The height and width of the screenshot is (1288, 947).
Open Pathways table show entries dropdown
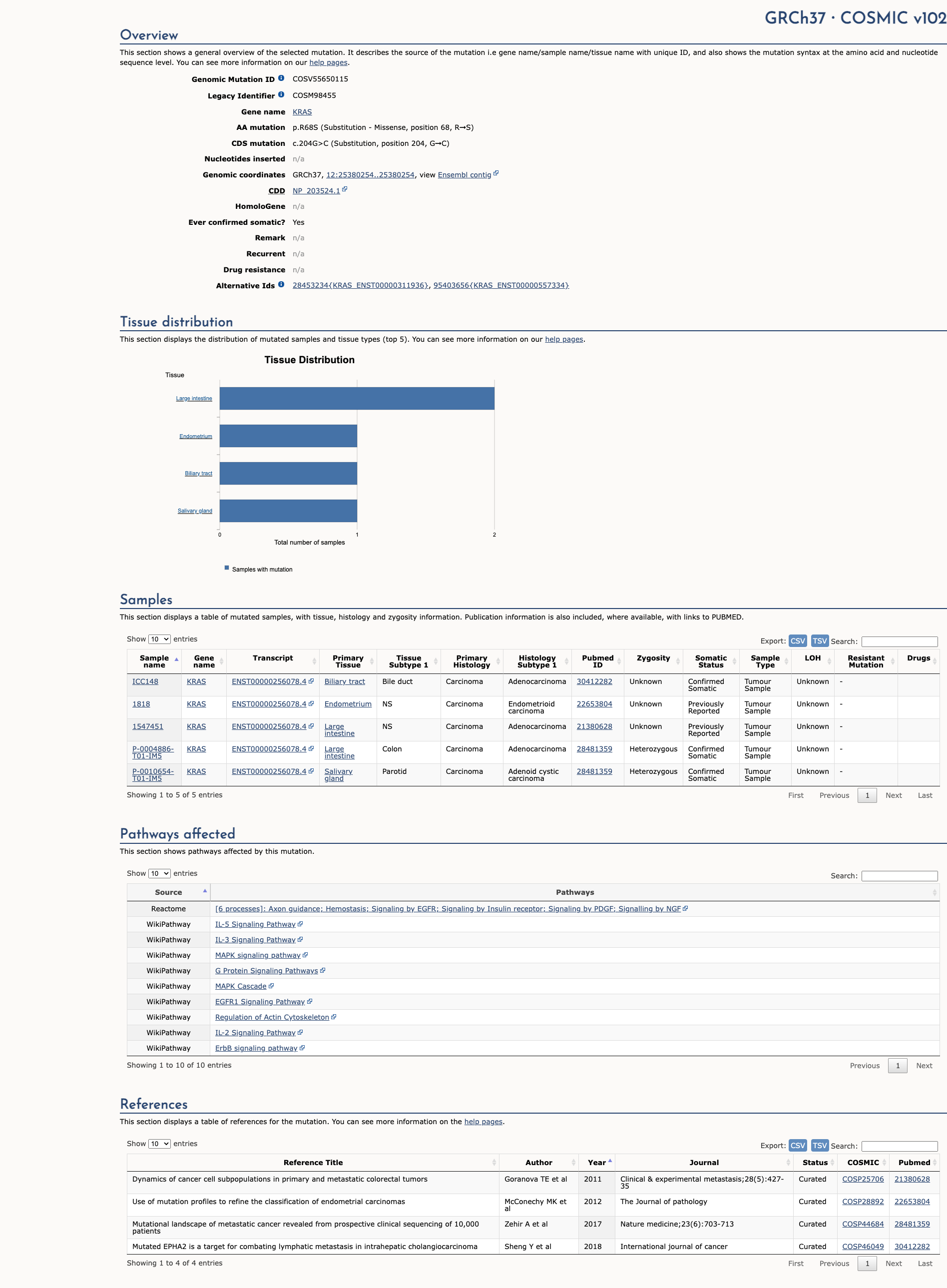coord(159,873)
